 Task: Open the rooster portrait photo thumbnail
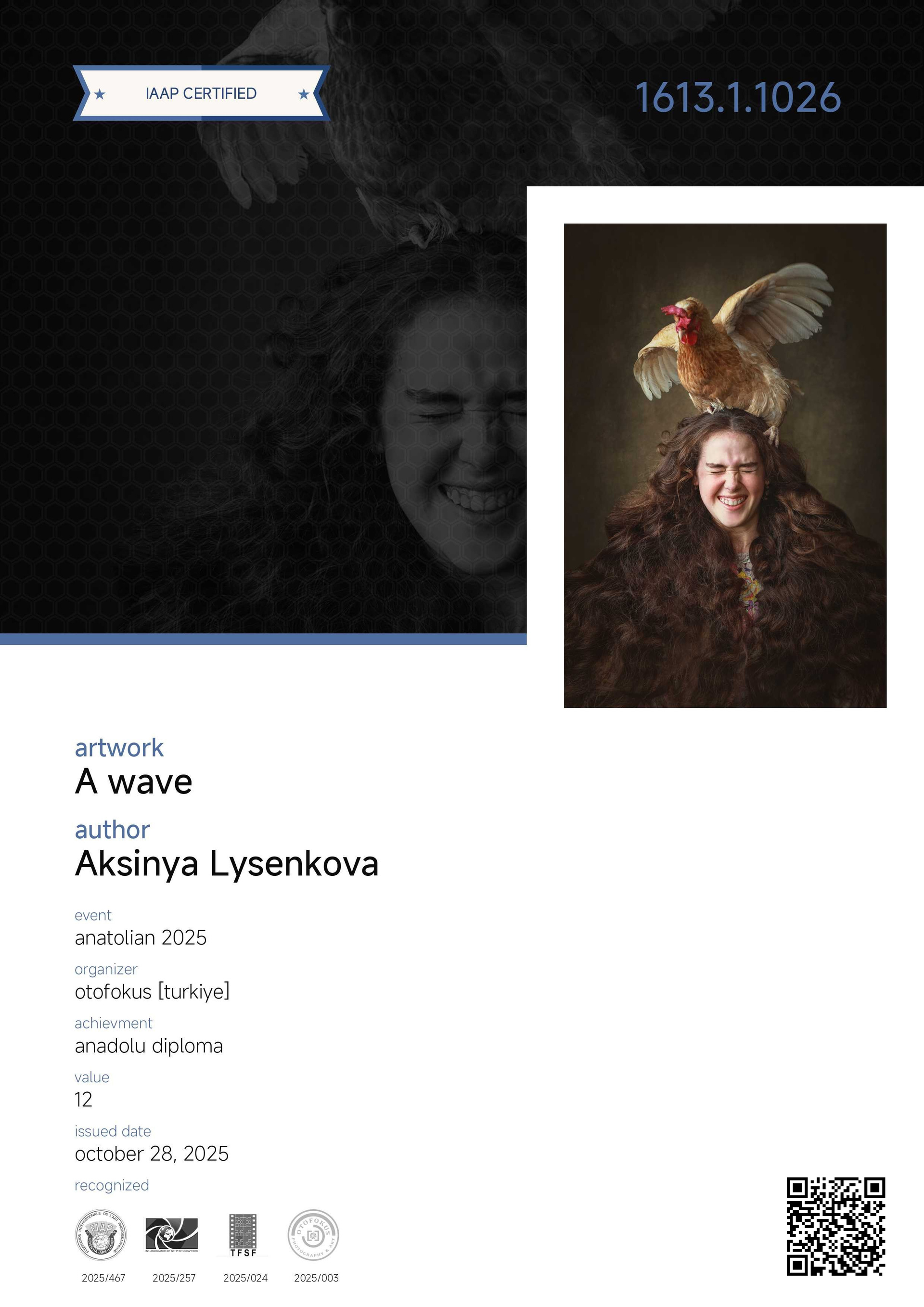725,466
